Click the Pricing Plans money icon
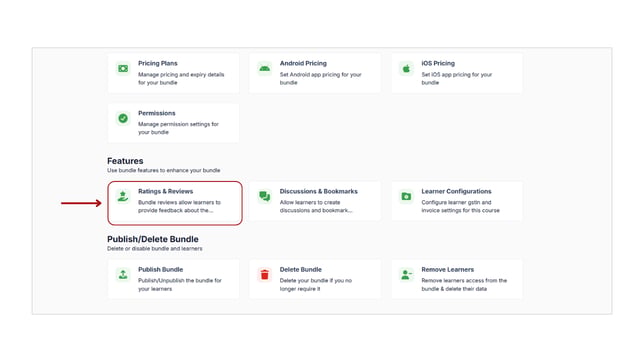Image resolution: width=644 pixels, height=362 pixels. pos(123,69)
